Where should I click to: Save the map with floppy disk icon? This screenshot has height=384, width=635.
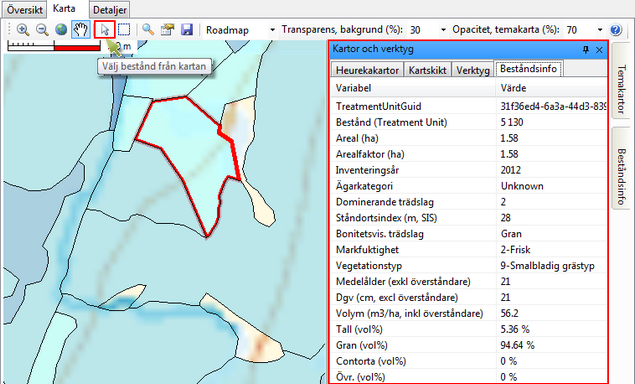pos(187,30)
